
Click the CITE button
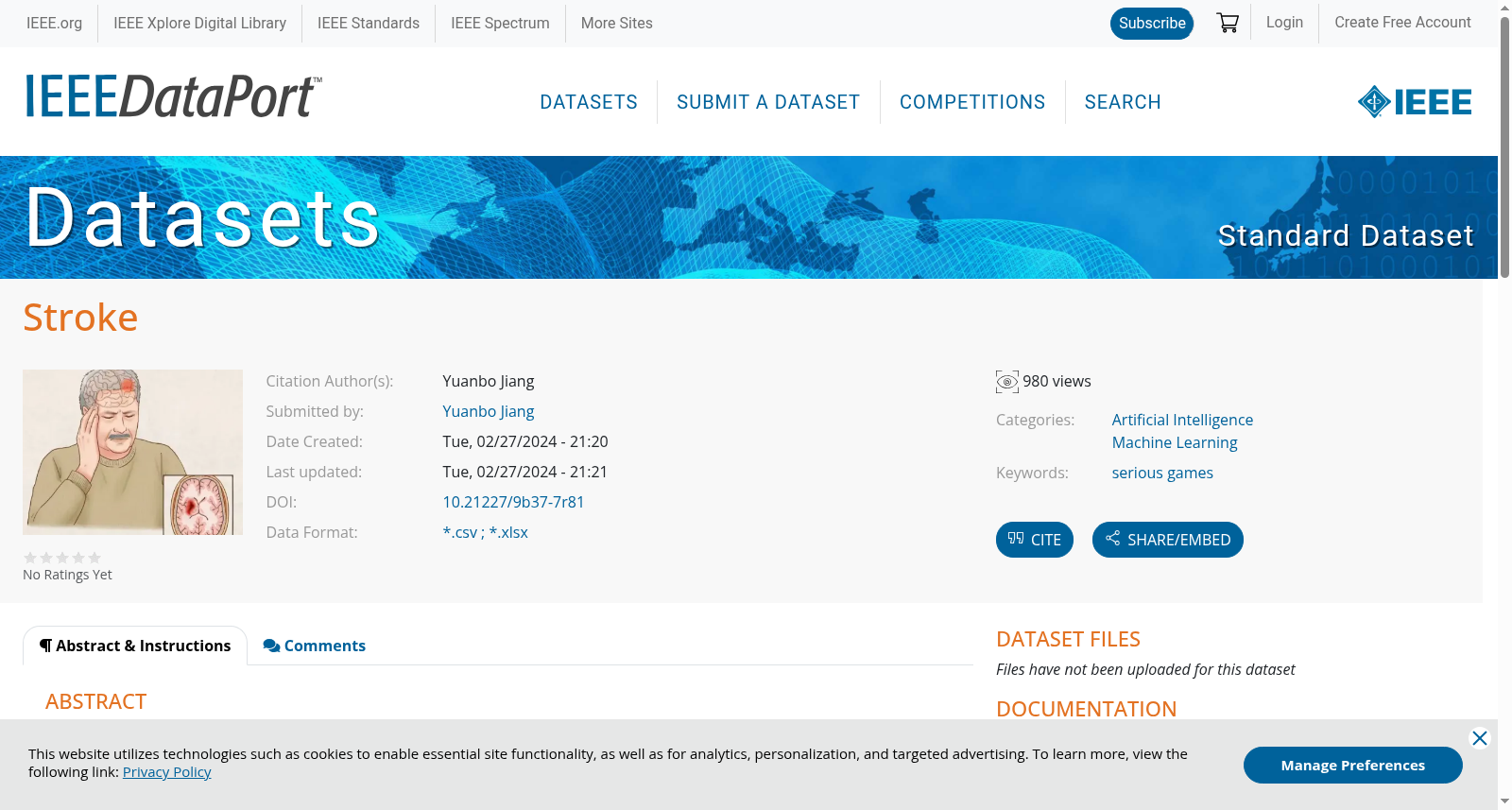[x=1035, y=540]
